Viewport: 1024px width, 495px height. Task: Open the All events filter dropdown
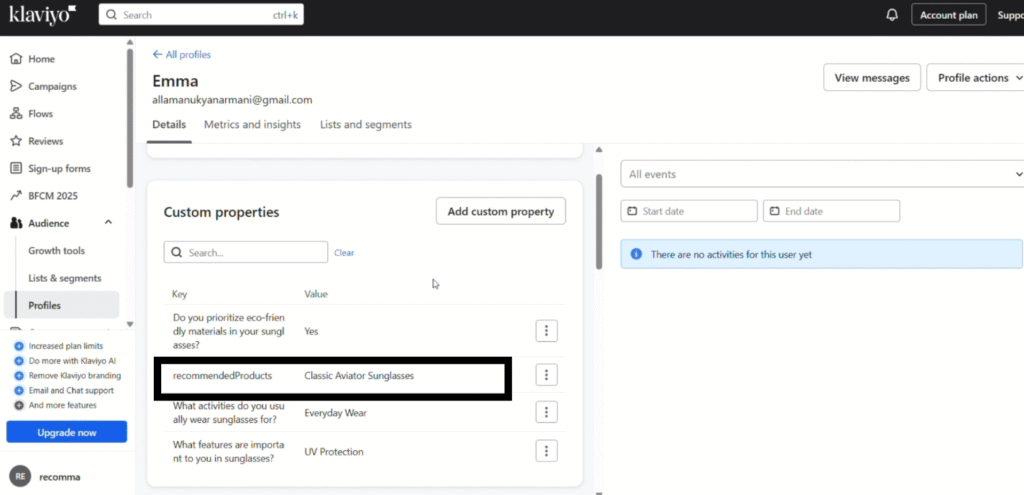[820, 174]
